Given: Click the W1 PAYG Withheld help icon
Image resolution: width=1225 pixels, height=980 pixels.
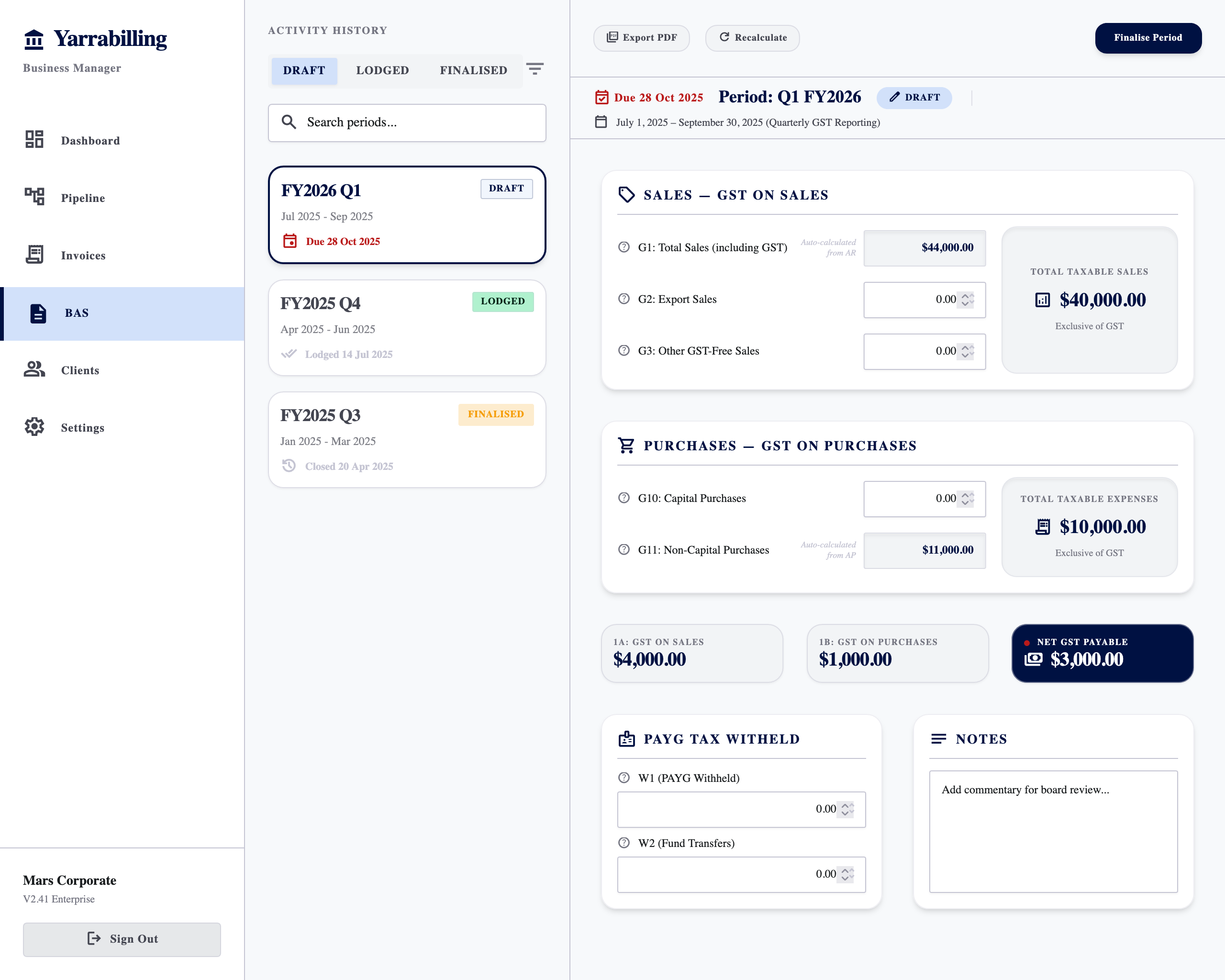Looking at the screenshot, I should (624, 778).
